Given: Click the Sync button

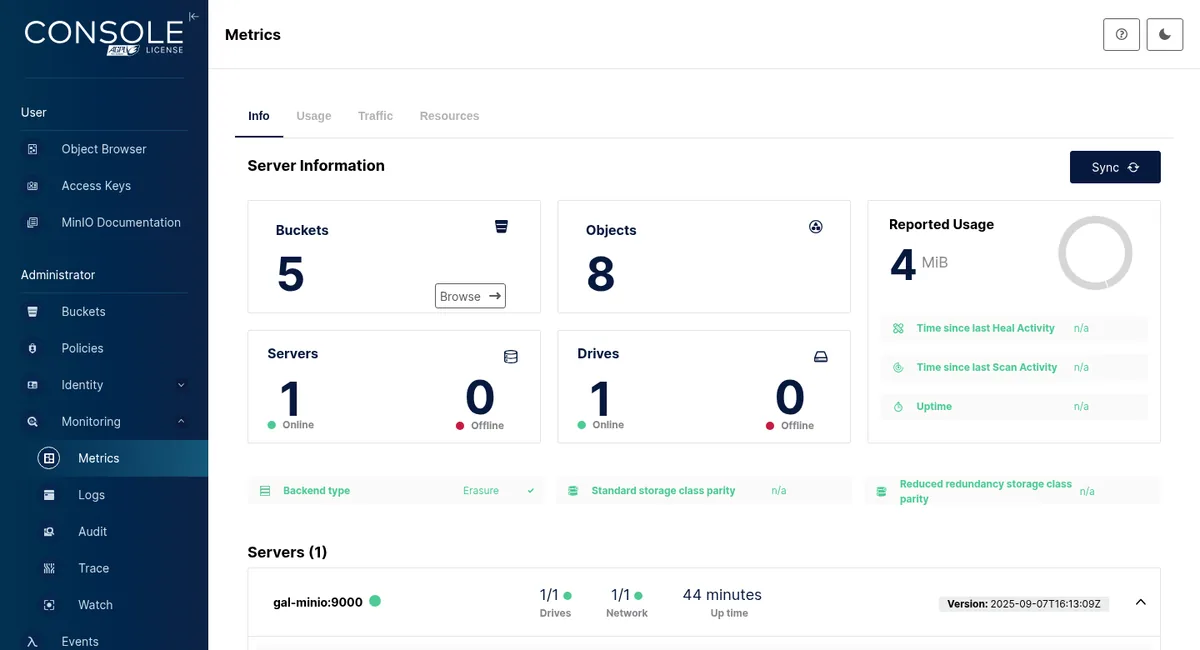Looking at the screenshot, I should pyautogui.click(x=1115, y=167).
